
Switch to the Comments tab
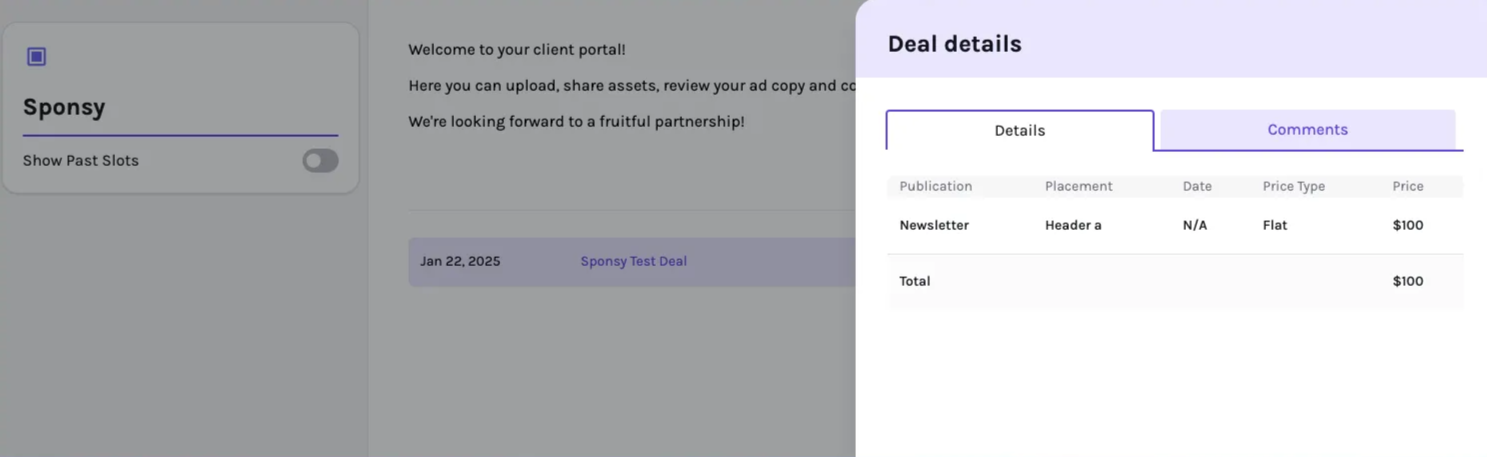(1307, 130)
